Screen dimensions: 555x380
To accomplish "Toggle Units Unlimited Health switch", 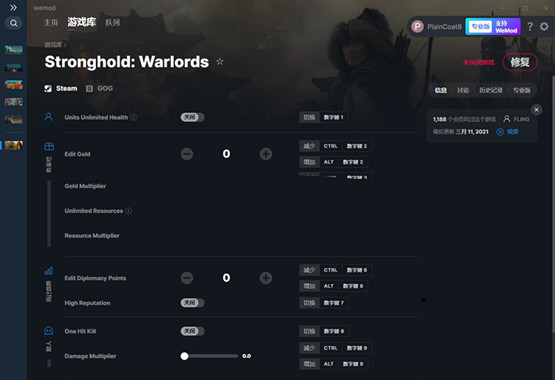I will tap(193, 117).
